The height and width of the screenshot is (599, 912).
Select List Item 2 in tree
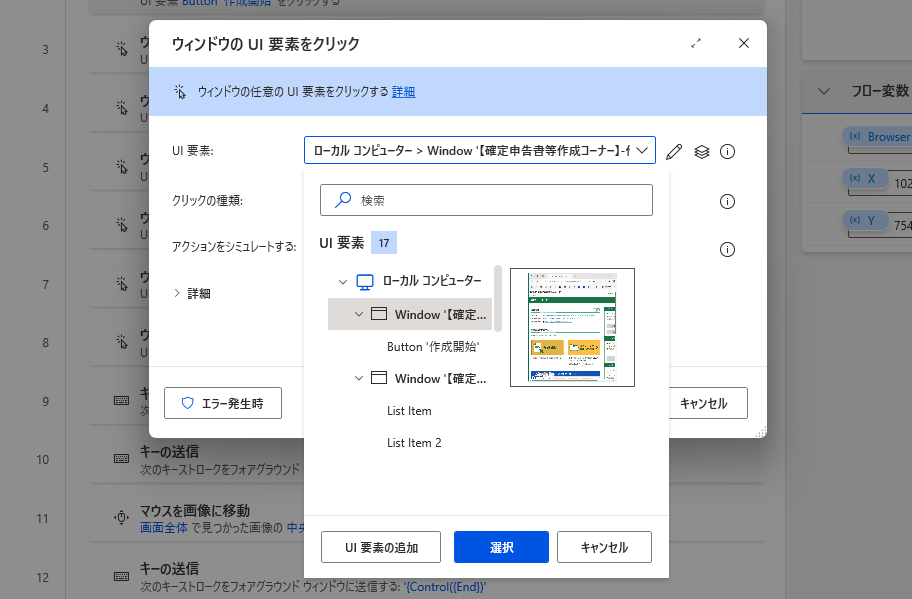tap(414, 443)
